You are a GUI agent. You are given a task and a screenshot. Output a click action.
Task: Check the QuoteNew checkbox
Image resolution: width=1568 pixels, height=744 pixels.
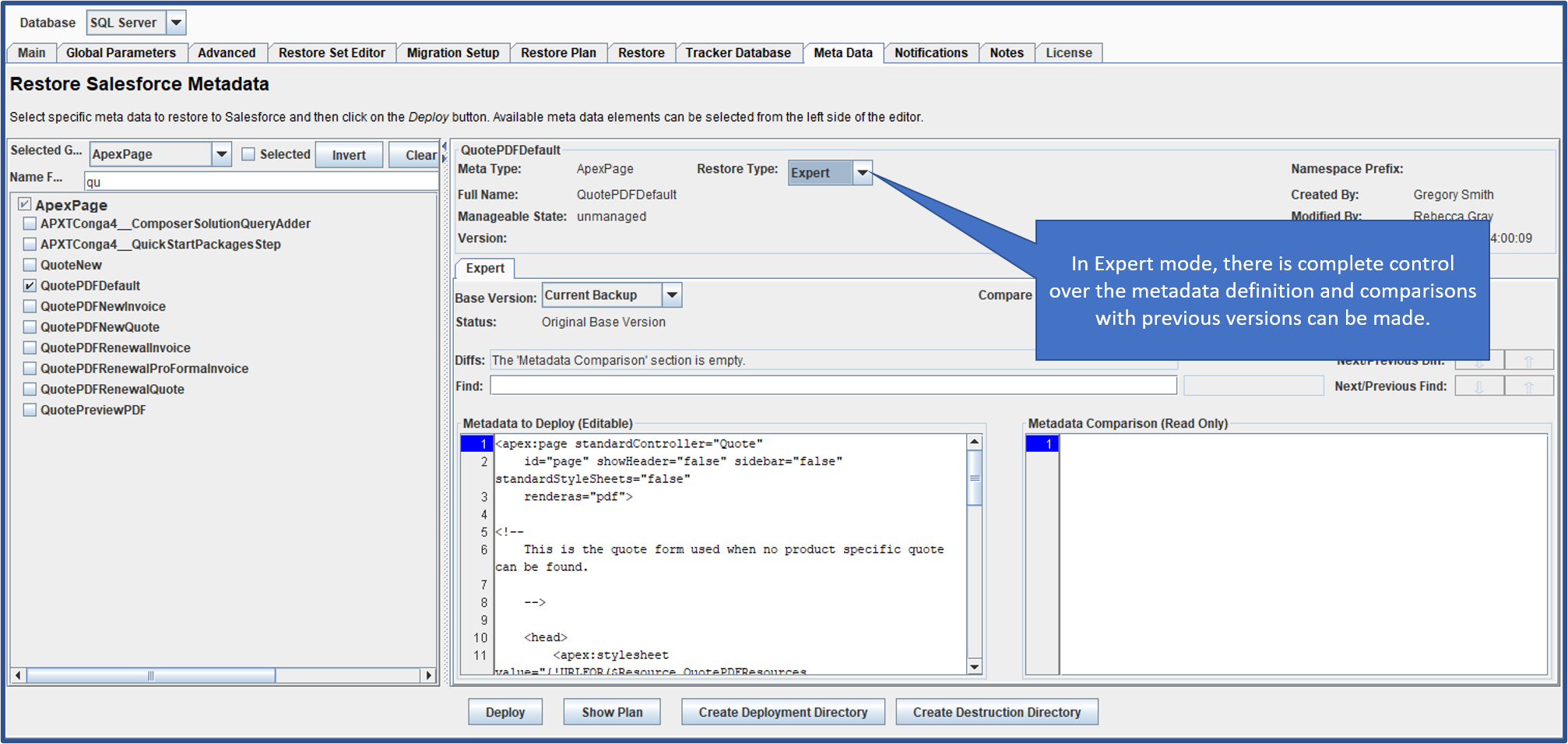(30, 265)
